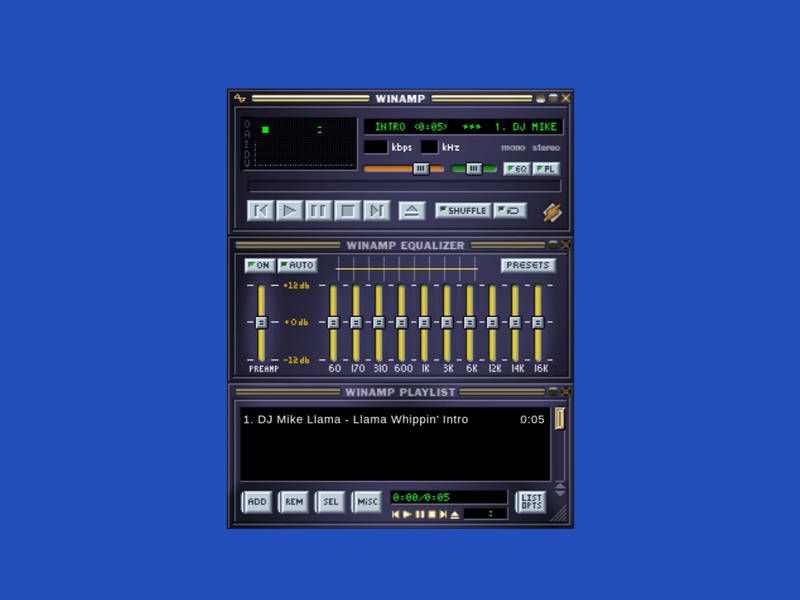Skip to next track button
The image size is (800, 600).
coord(376,210)
